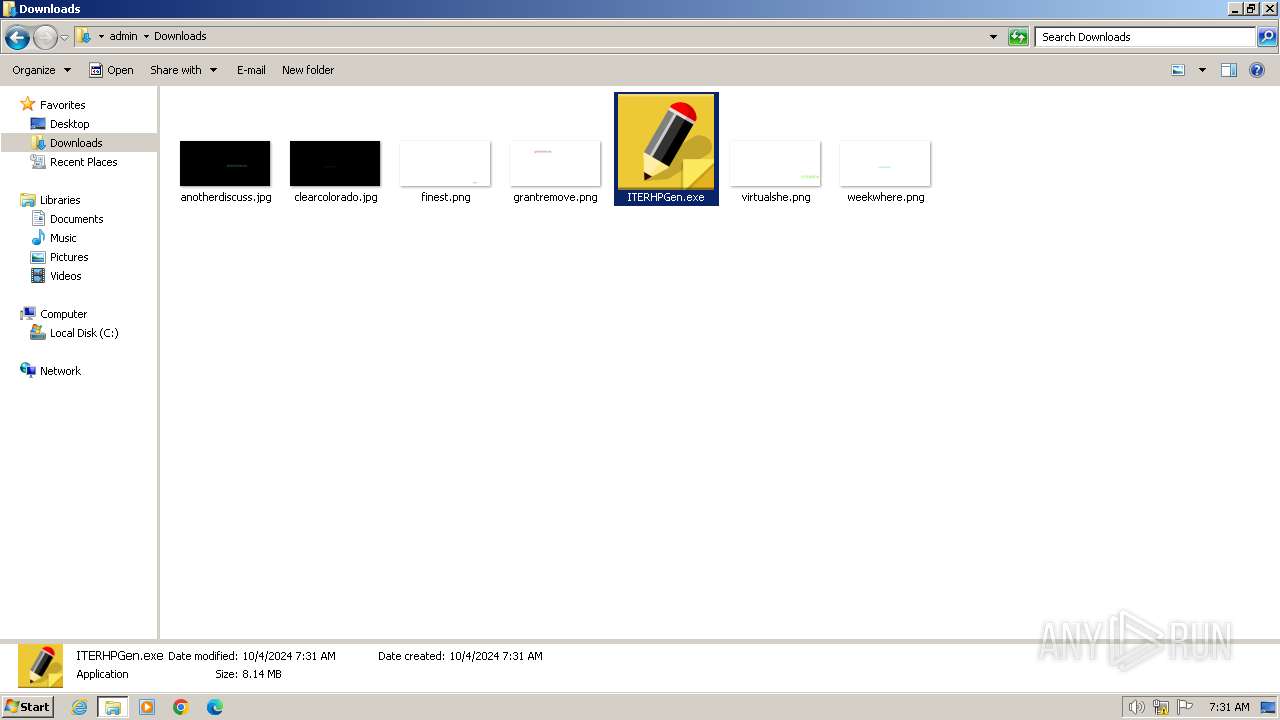Click the admin breadcrumb segment
Screen dimensions: 1280x720
[123, 36]
